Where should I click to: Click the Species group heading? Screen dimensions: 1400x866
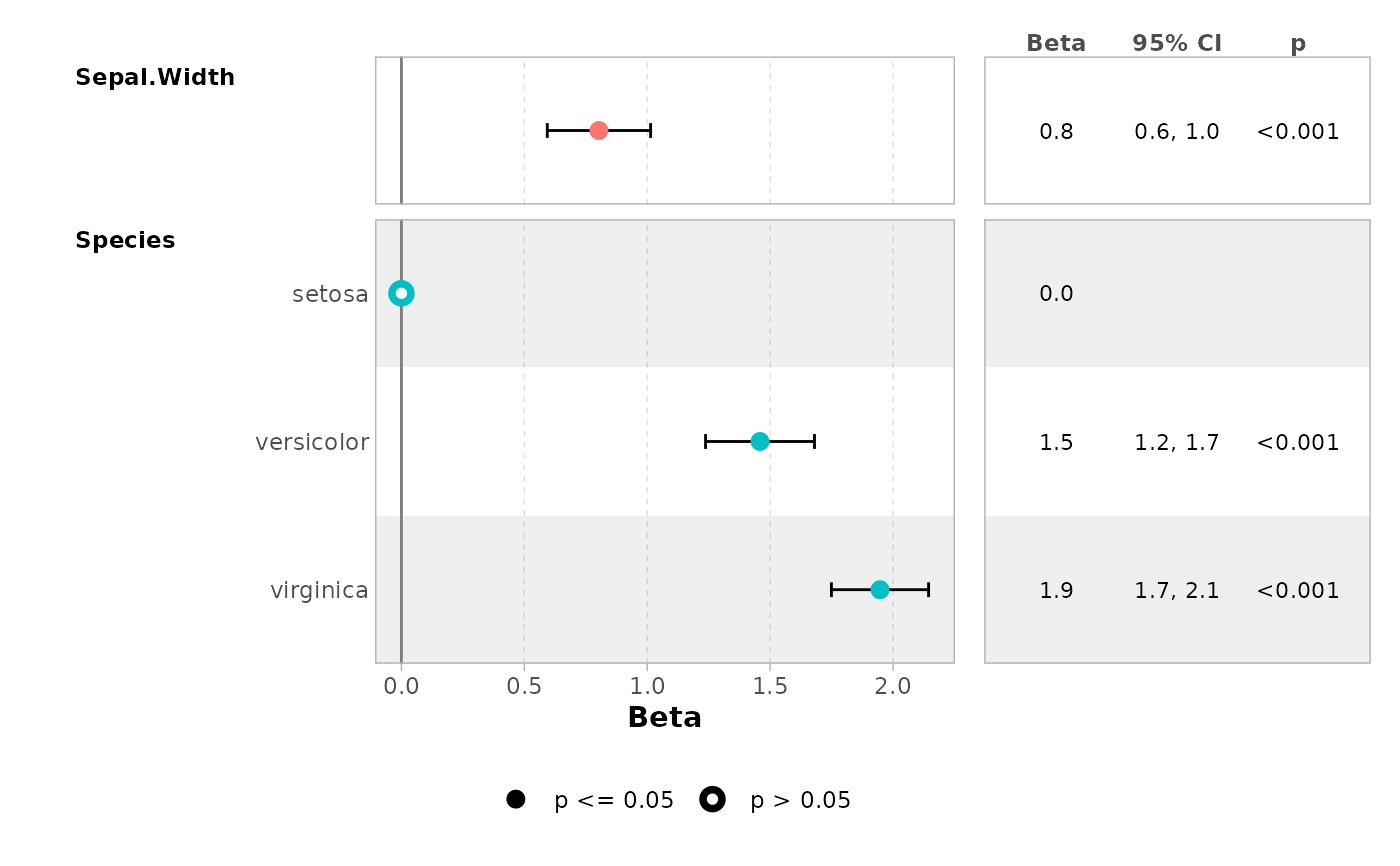(x=125, y=240)
